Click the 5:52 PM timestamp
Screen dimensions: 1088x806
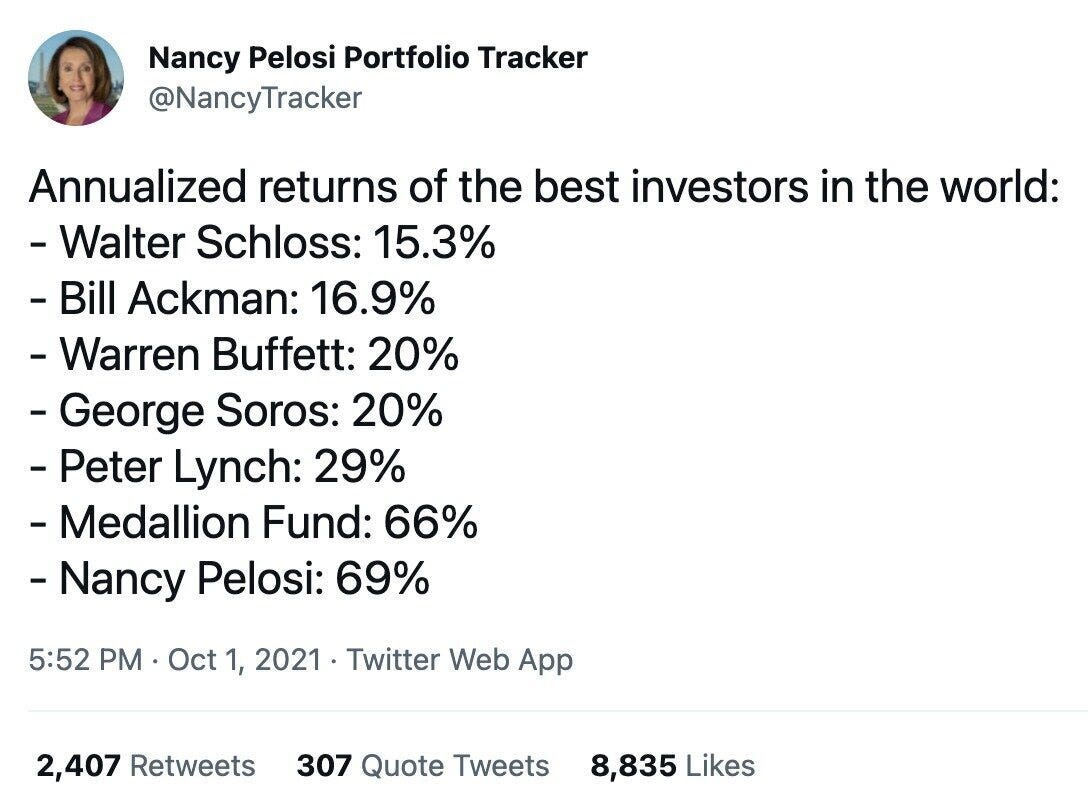pyautogui.click(x=86, y=660)
